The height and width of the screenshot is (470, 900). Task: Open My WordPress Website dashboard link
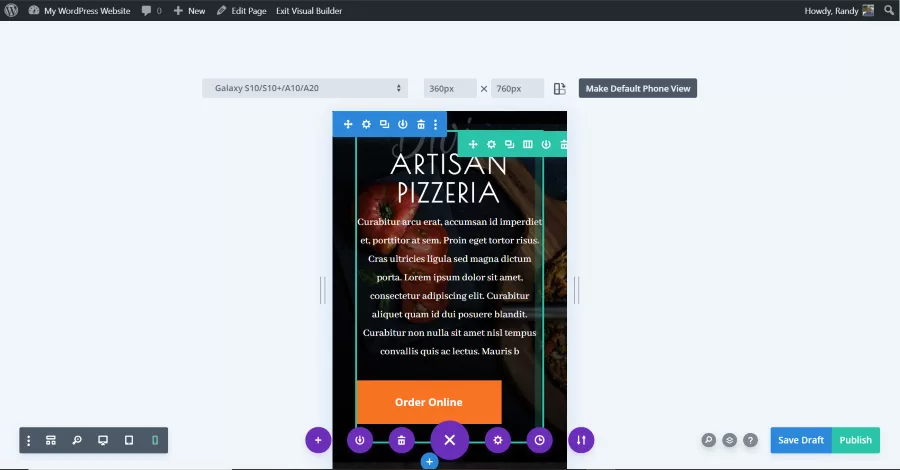pyautogui.click(x=79, y=10)
